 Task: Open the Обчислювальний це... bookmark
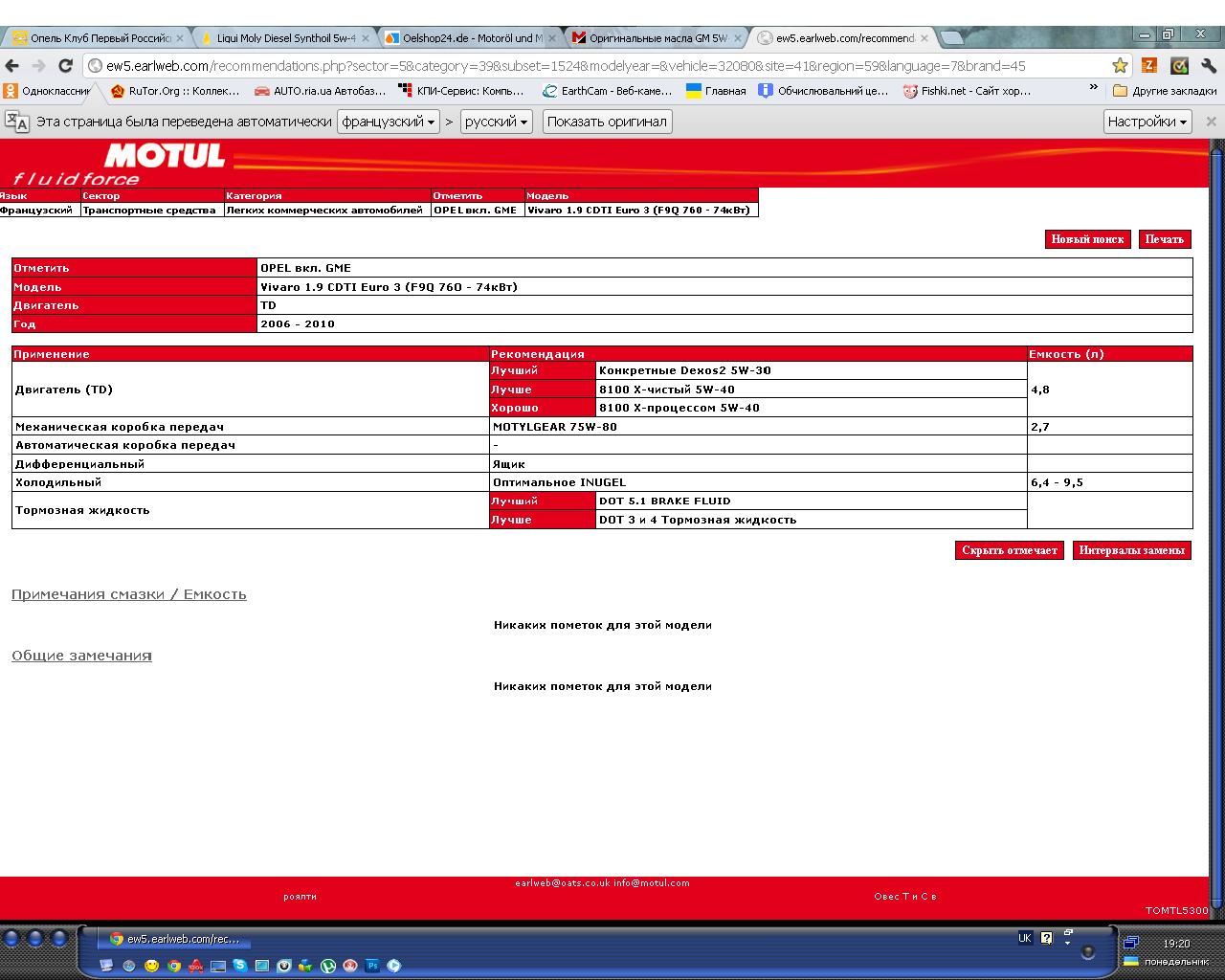coord(824,91)
